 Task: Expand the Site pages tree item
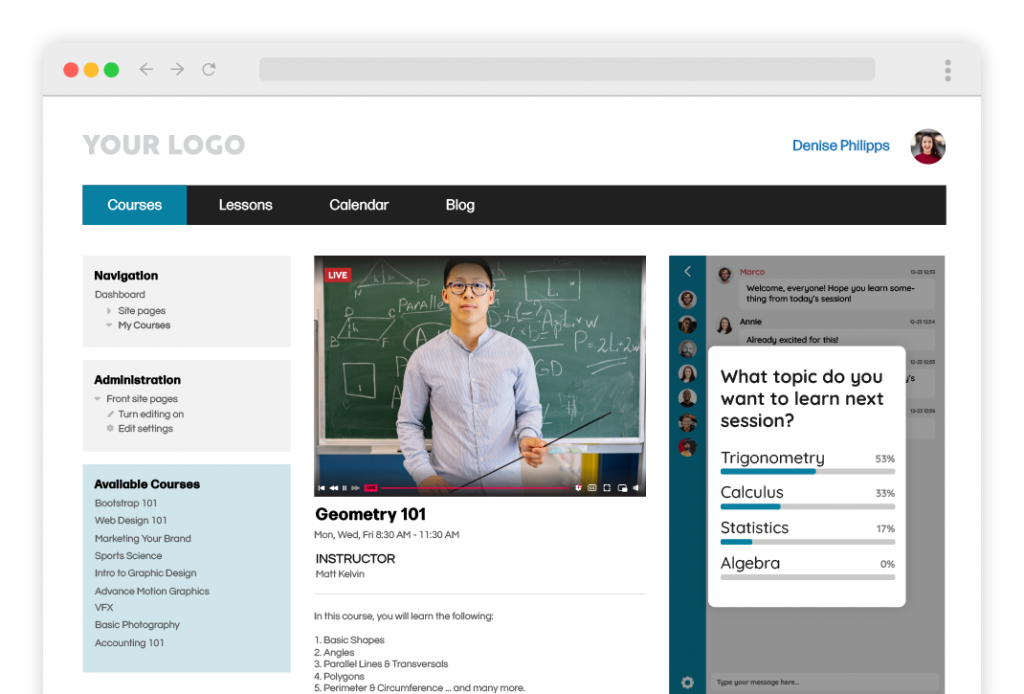109,311
